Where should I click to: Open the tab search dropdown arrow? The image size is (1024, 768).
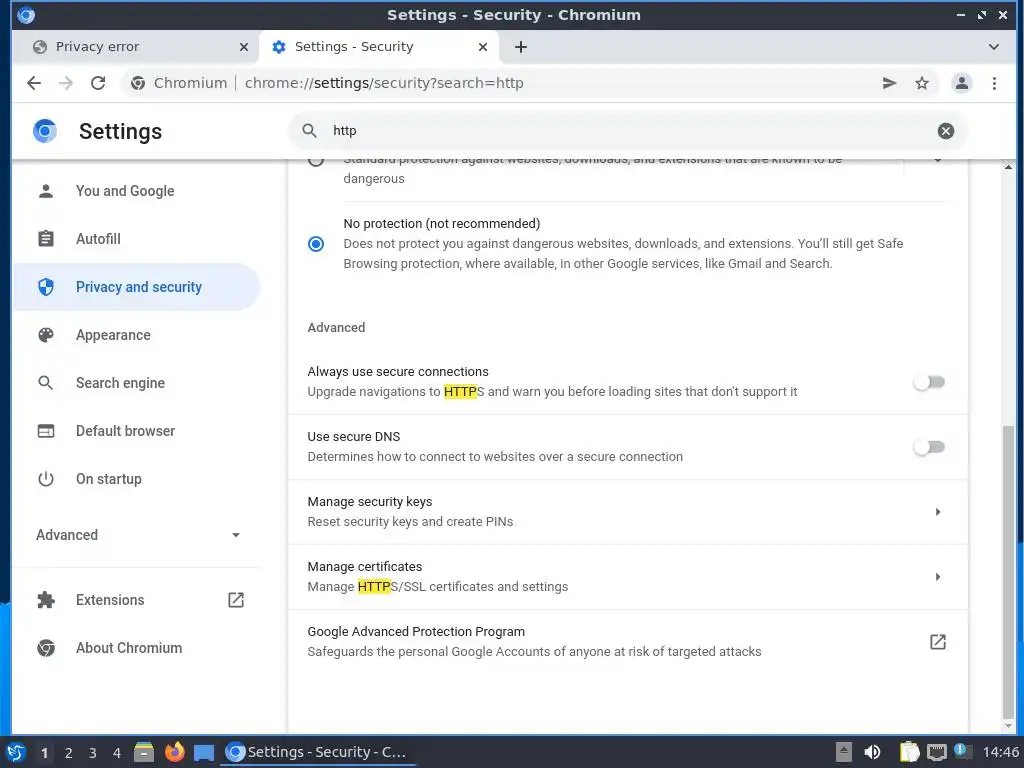tap(993, 47)
